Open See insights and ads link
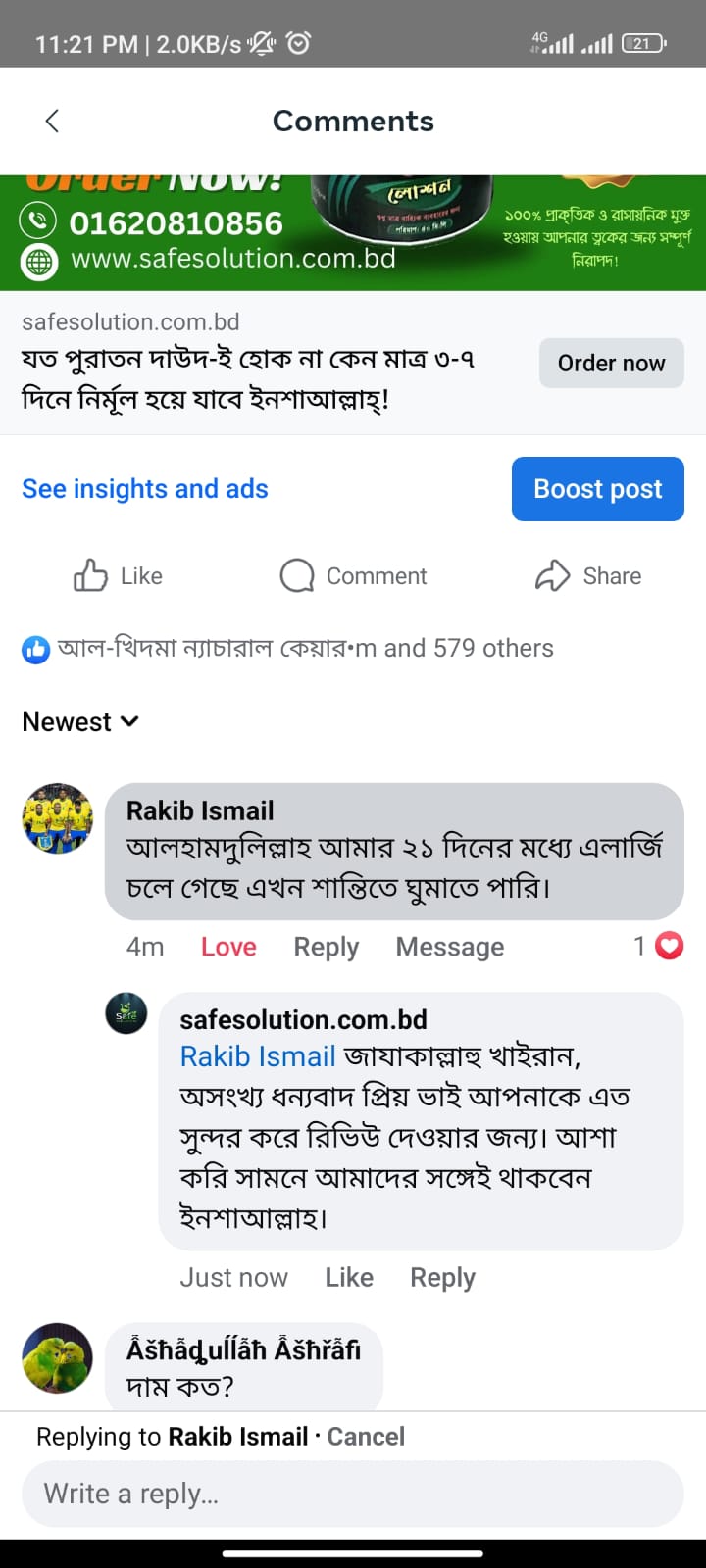 point(145,488)
